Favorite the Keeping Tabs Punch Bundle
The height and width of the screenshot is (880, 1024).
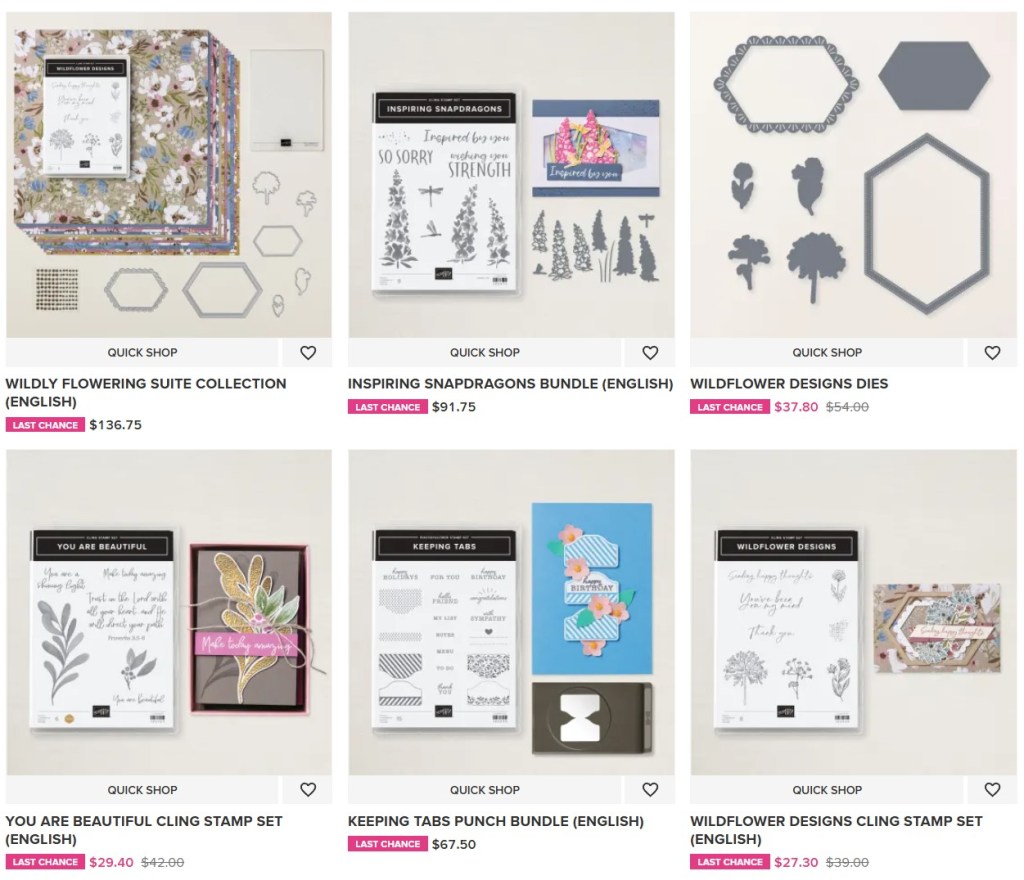click(650, 790)
